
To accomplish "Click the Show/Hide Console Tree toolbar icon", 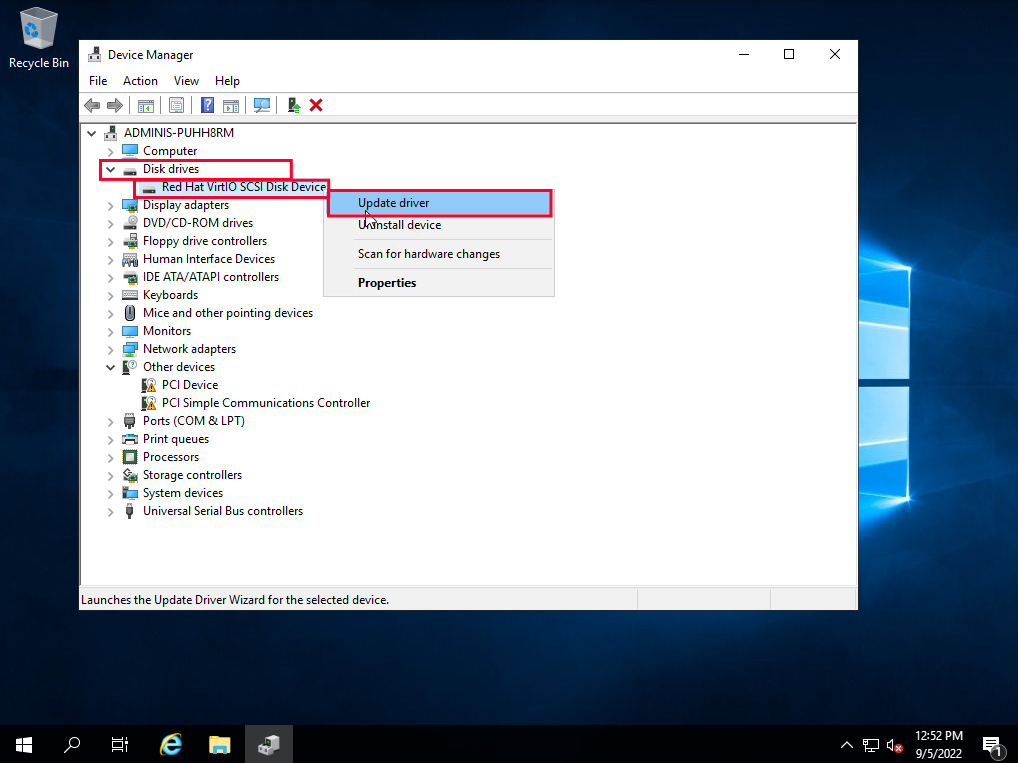I will click(146, 105).
